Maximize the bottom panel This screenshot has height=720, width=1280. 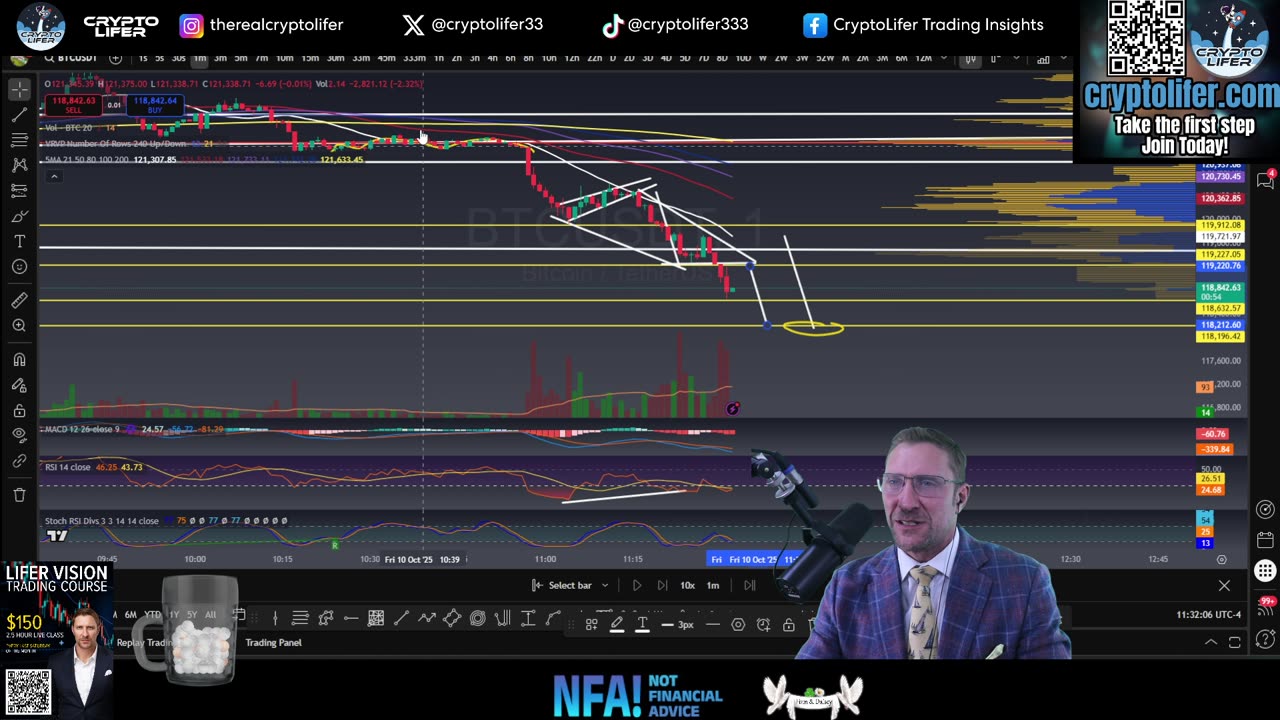coord(1235,642)
